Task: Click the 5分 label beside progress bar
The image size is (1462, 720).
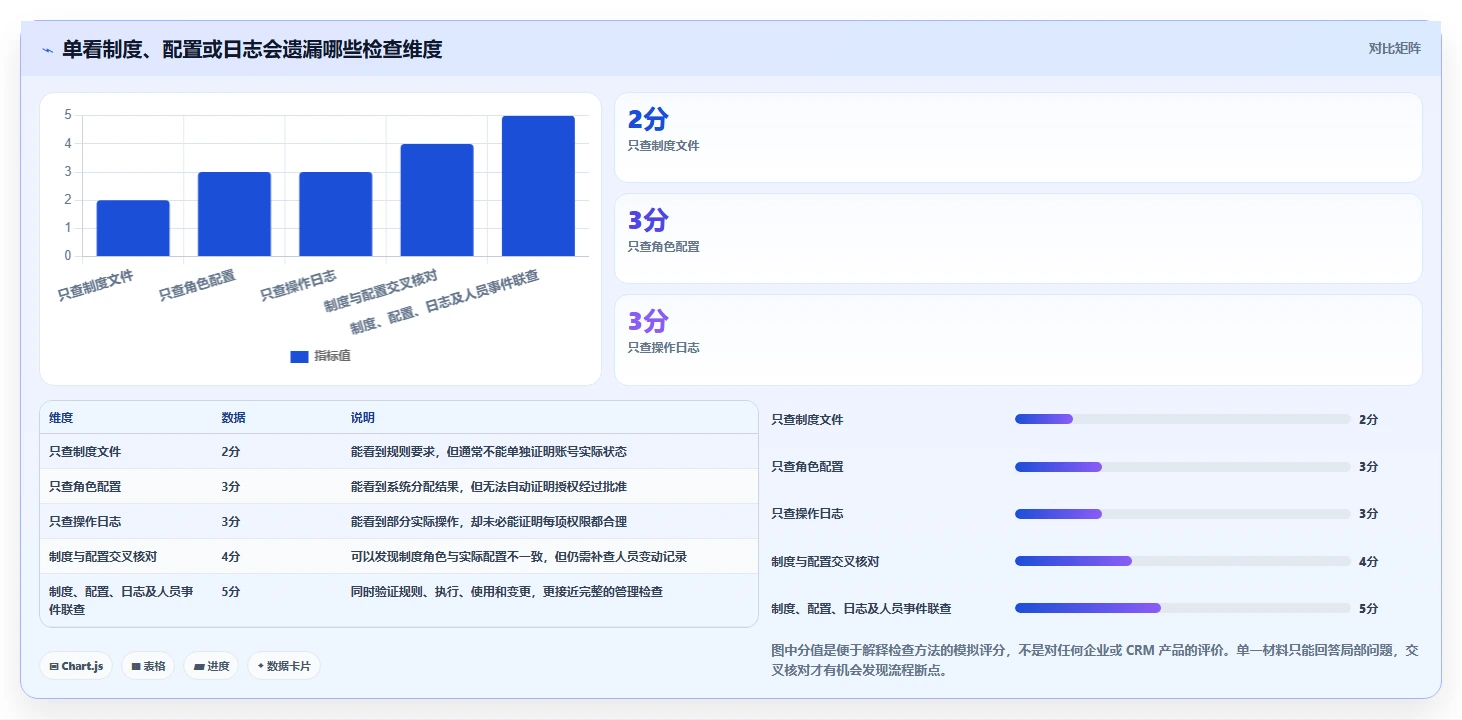Action: 1368,609
